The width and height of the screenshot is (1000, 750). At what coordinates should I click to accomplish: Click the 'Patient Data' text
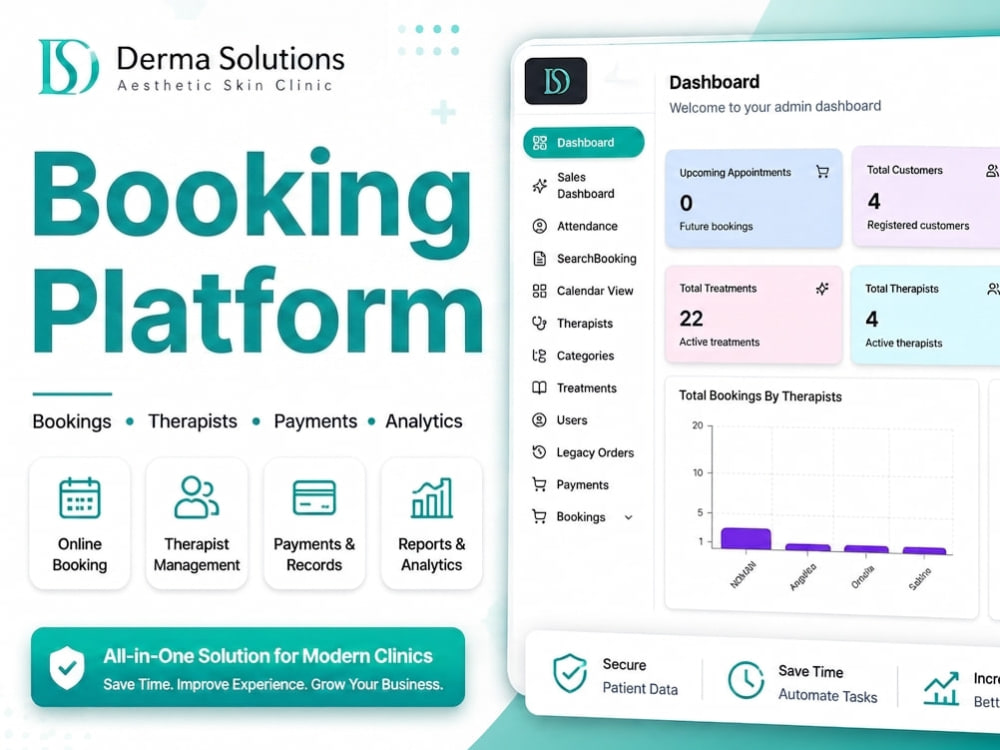(640, 689)
